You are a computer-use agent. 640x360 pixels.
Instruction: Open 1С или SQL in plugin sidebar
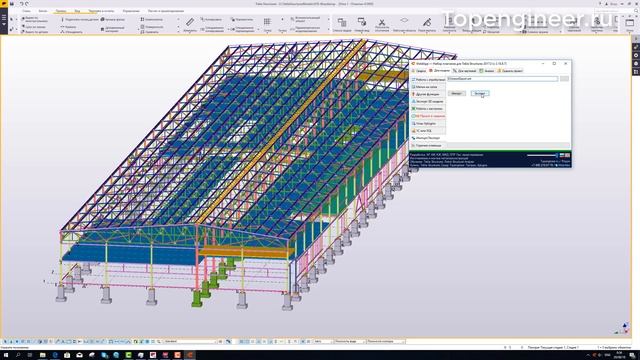[x=428, y=131]
